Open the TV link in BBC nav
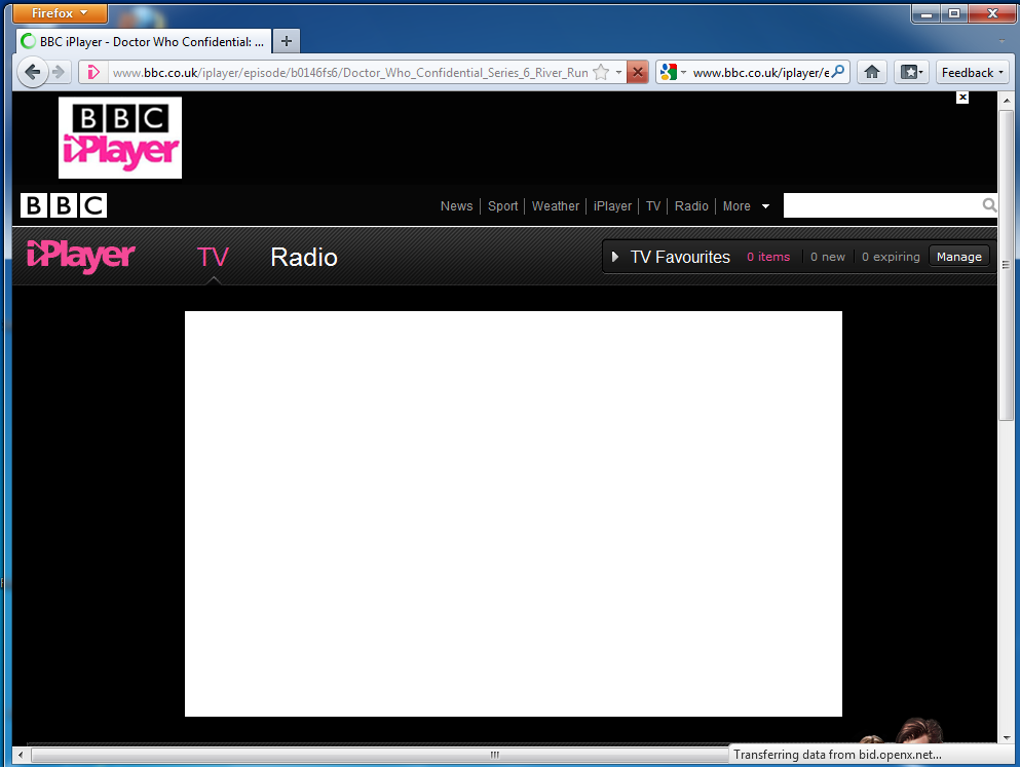The height and width of the screenshot is (767, 1020). 653,206
